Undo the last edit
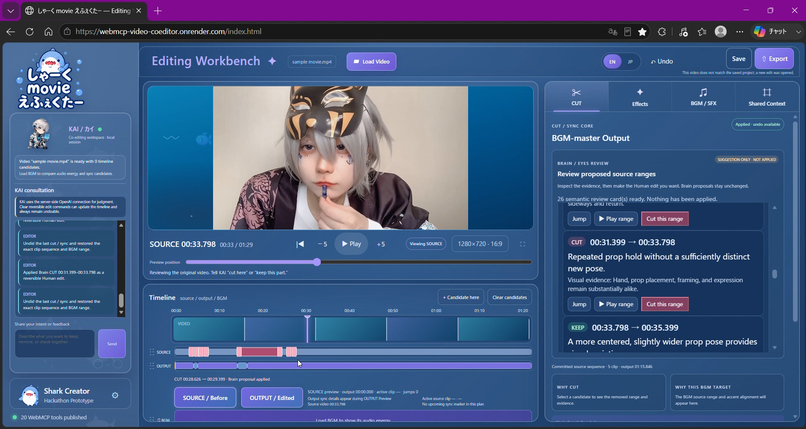The image size is (806, 429). tap(662, 61)
